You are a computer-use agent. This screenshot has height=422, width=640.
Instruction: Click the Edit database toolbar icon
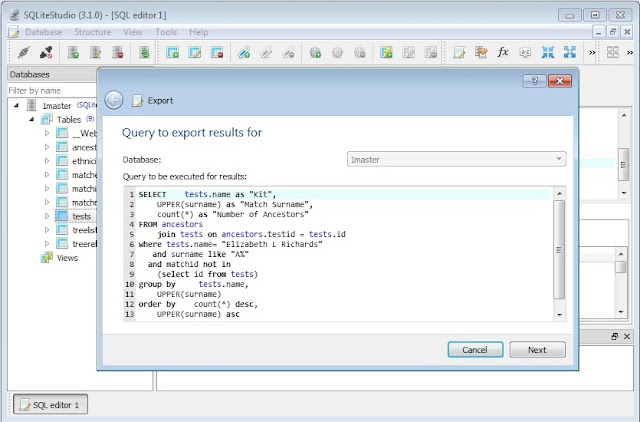[x=96, y=52]
